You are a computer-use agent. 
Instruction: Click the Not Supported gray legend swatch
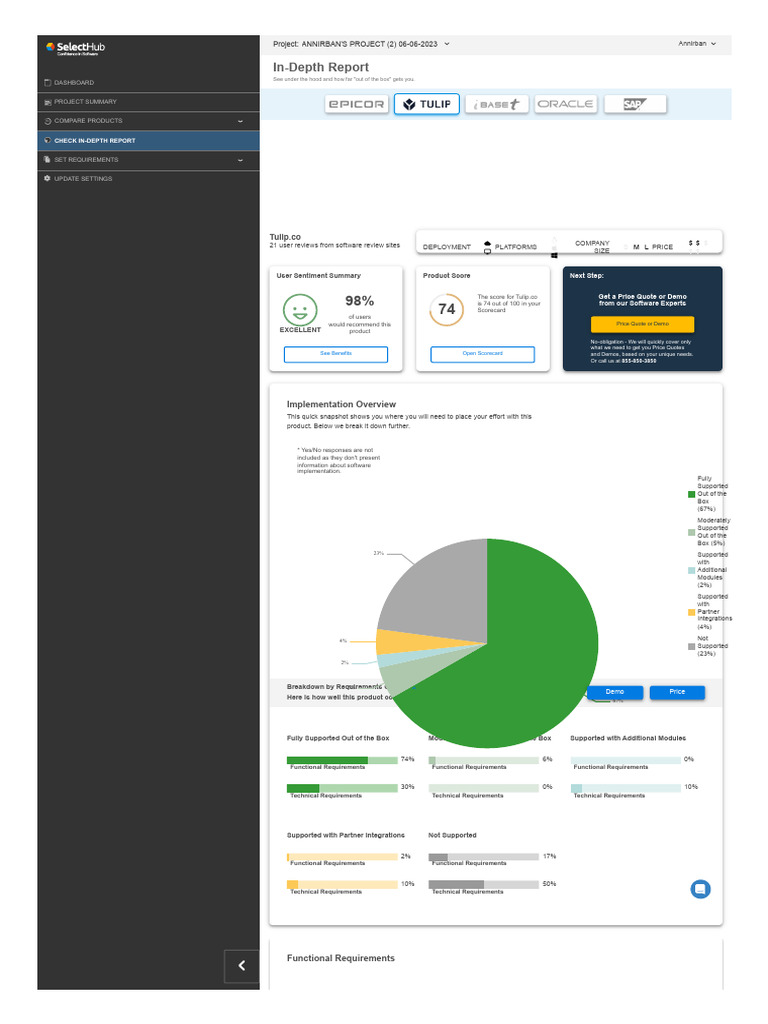click(x=692, y=647)
